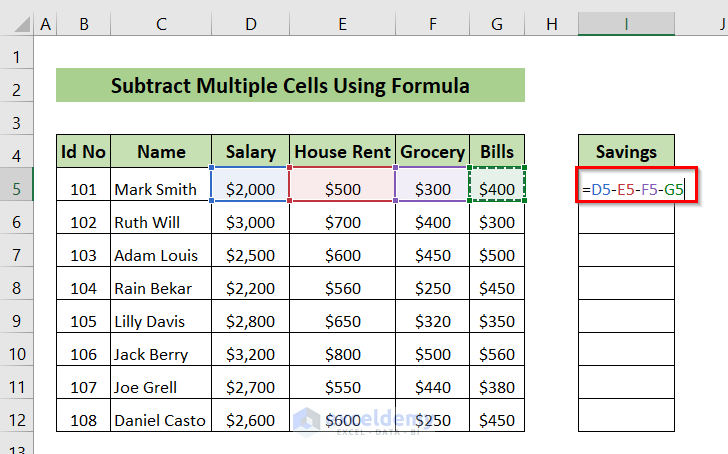This screenshot has width=728, height=454.
Task: Click the Id No cell 104
Action: [83, 287]
